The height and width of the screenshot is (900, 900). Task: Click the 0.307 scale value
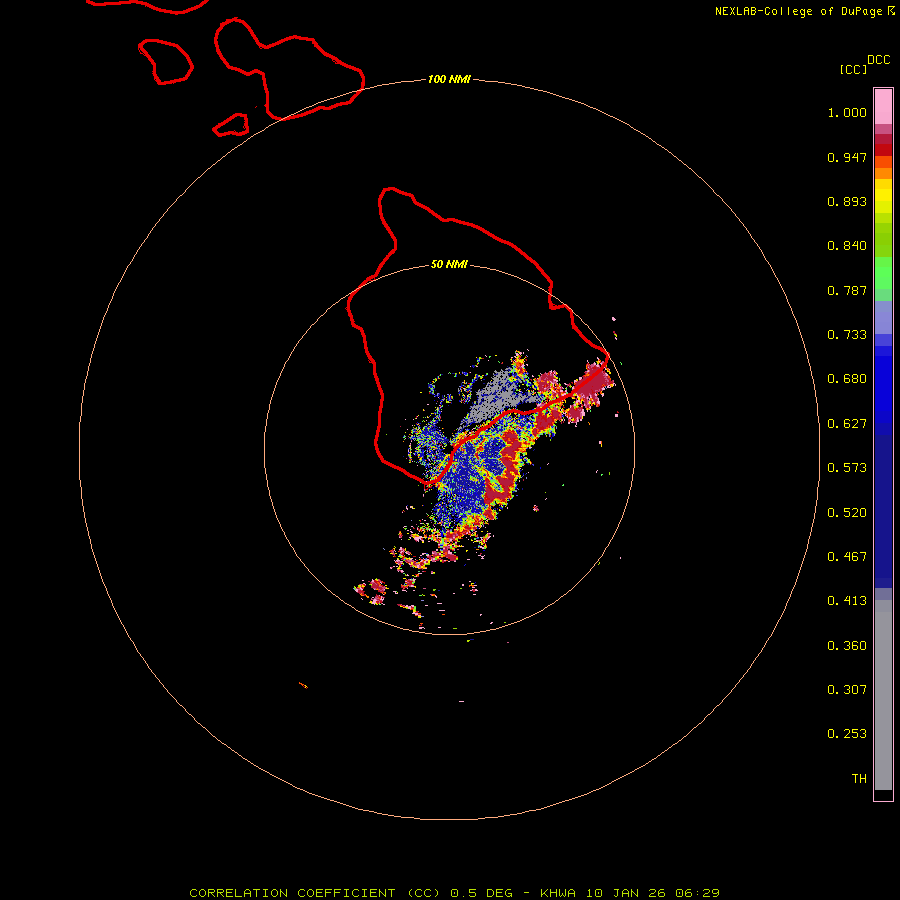click(x=847, y=690)
